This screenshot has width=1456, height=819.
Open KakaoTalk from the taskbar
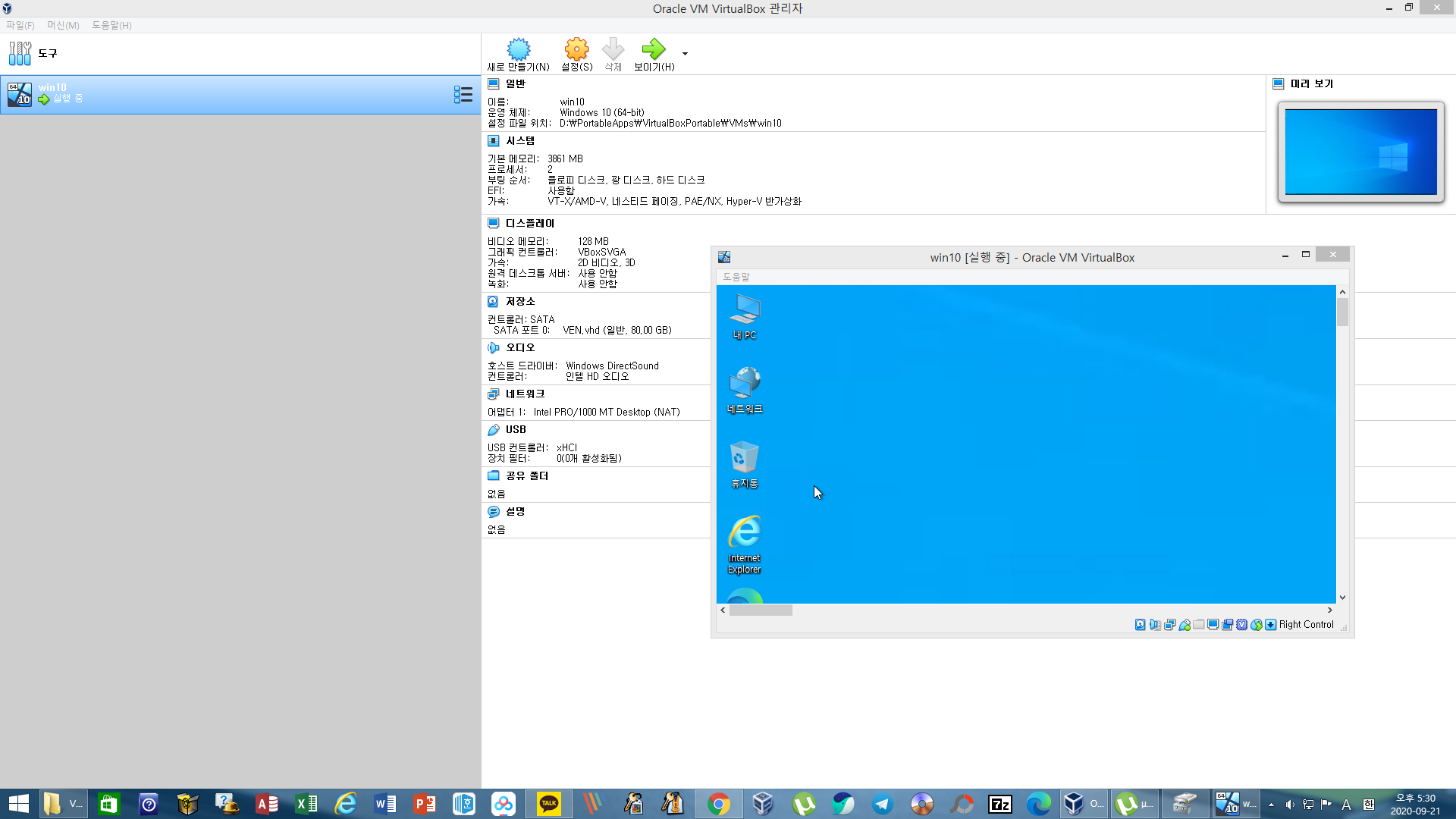pyautogui.click(x=548, y=804)
